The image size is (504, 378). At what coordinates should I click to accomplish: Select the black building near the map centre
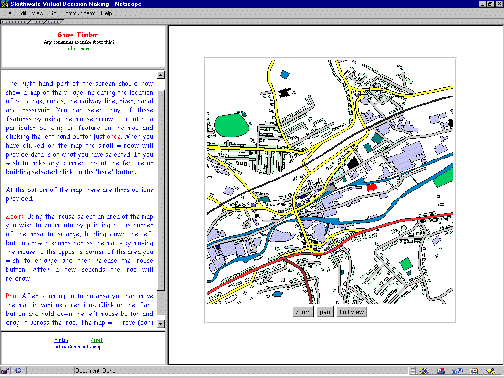tap(353, 163)
